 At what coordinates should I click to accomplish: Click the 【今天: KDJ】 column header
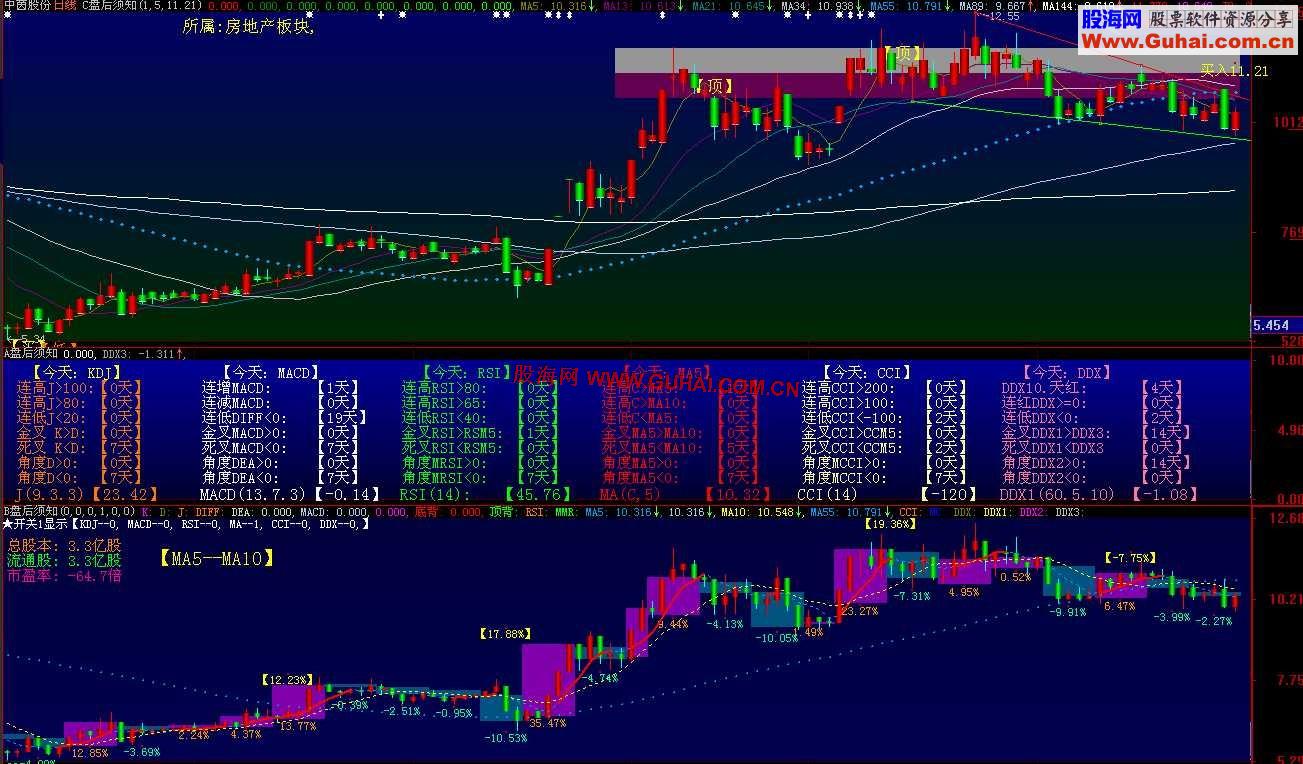[76, 372]
